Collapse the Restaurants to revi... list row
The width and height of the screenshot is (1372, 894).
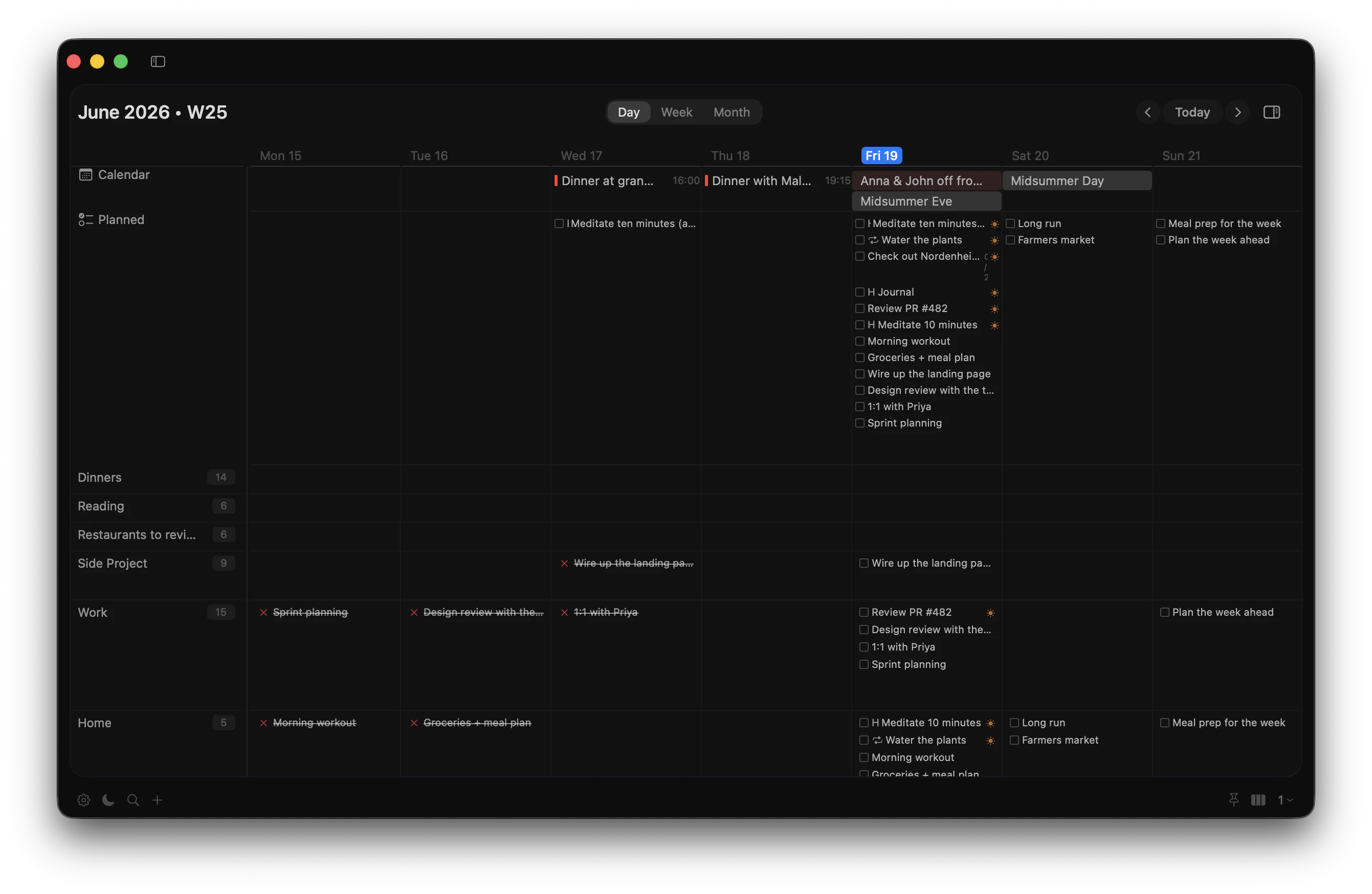coord(156,534)
